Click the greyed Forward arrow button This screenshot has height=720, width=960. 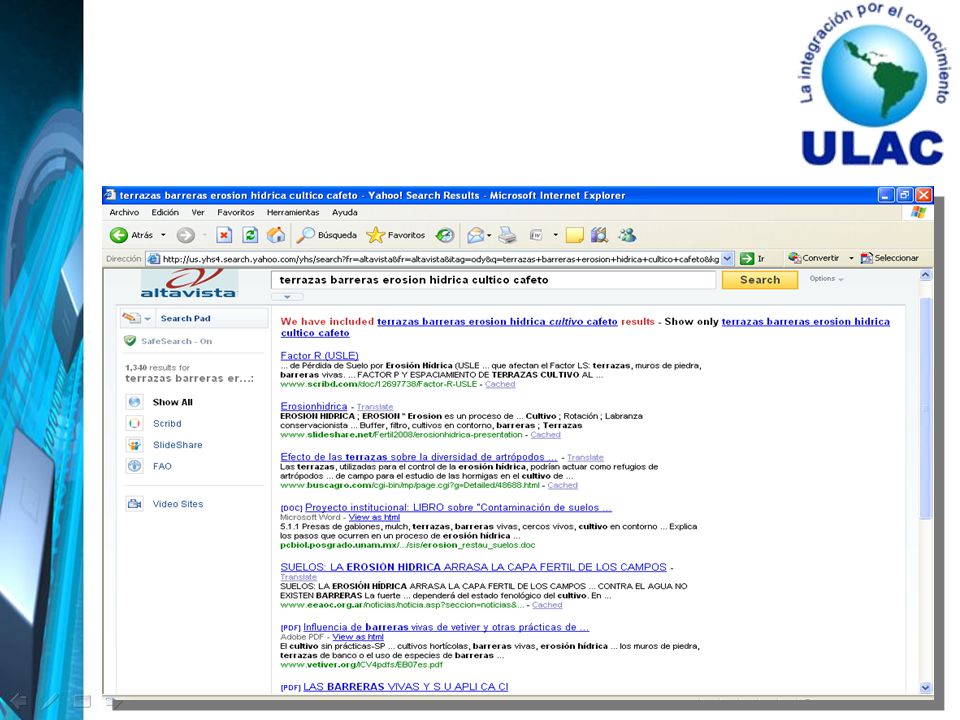(x=186, y=235)
